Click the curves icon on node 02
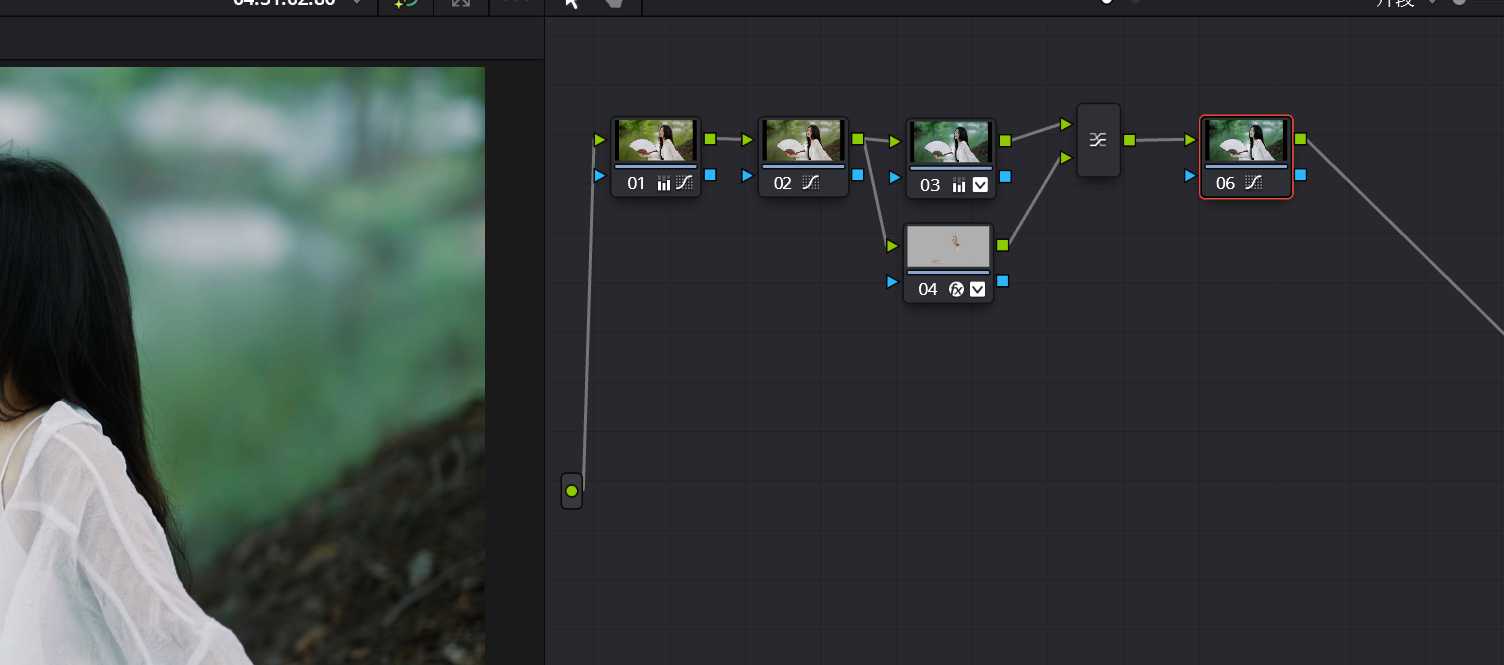Image resolution: width=1504 pixels, height=665 pixels. (810, 183)
